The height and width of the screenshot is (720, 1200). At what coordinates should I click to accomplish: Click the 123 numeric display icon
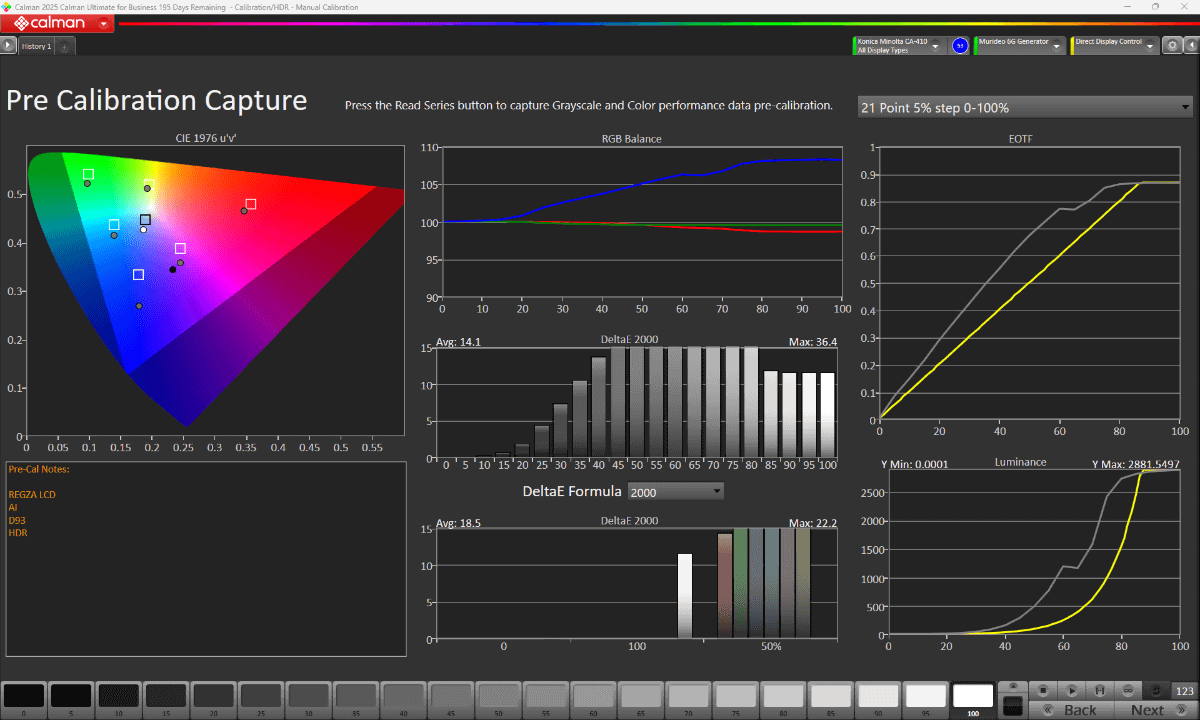click(x=1185, y=690)
